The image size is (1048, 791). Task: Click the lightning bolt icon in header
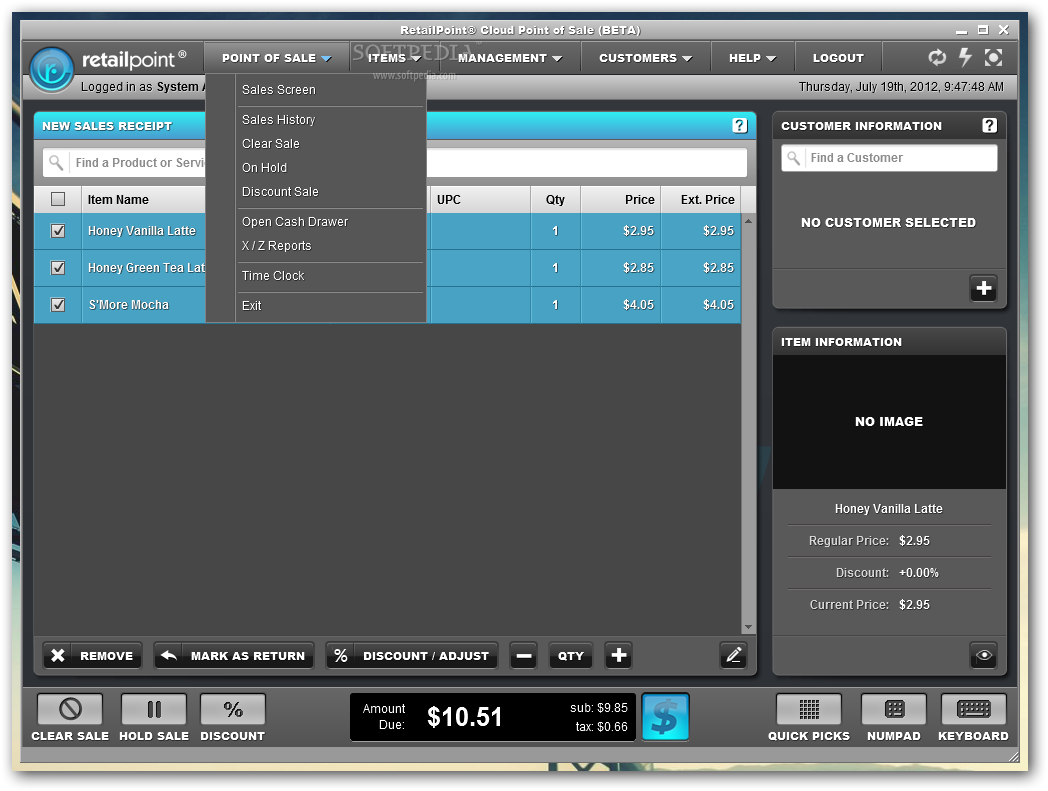(x=965, y=58)
